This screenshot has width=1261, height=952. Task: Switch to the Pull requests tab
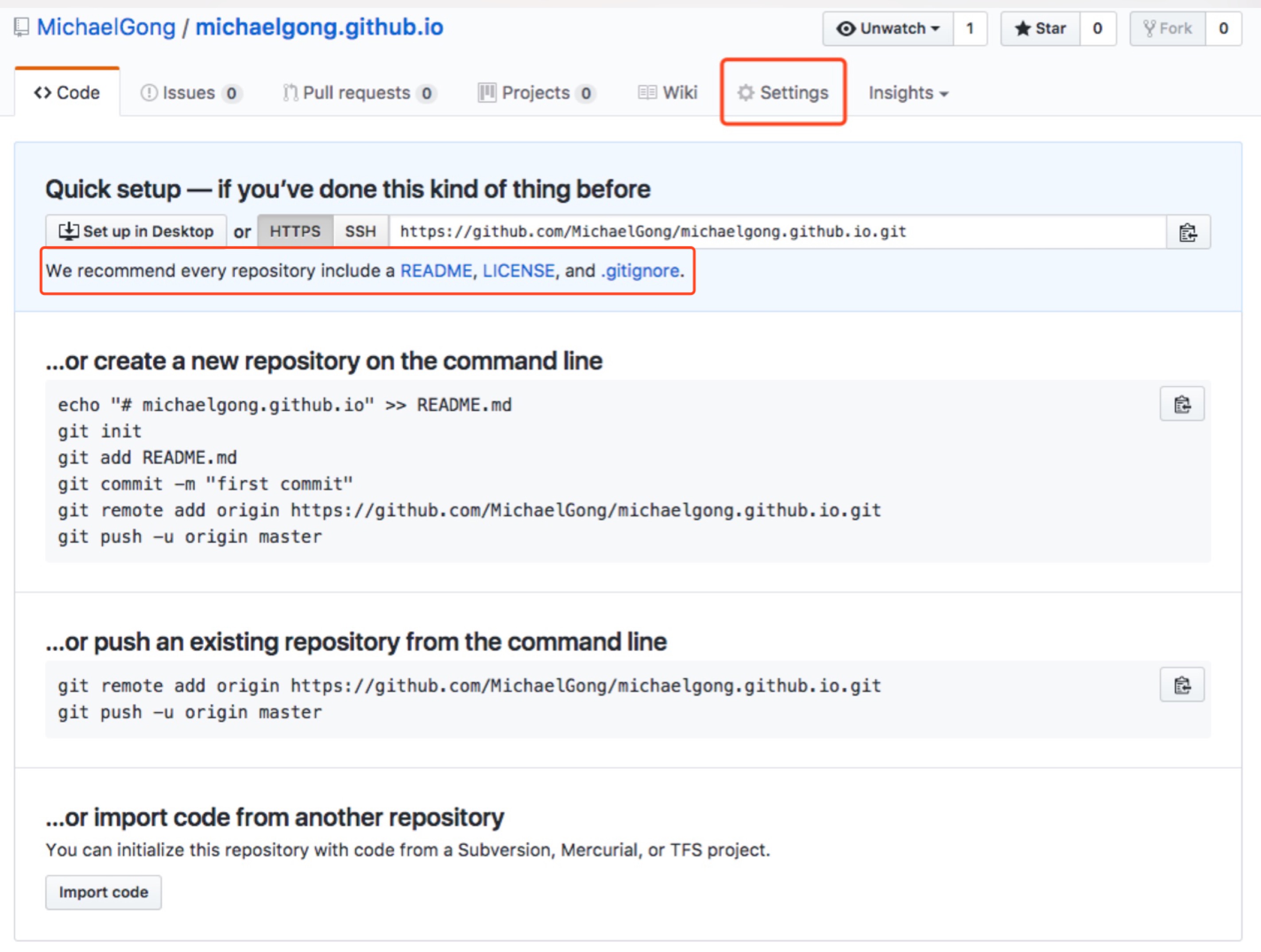[360, 93]
